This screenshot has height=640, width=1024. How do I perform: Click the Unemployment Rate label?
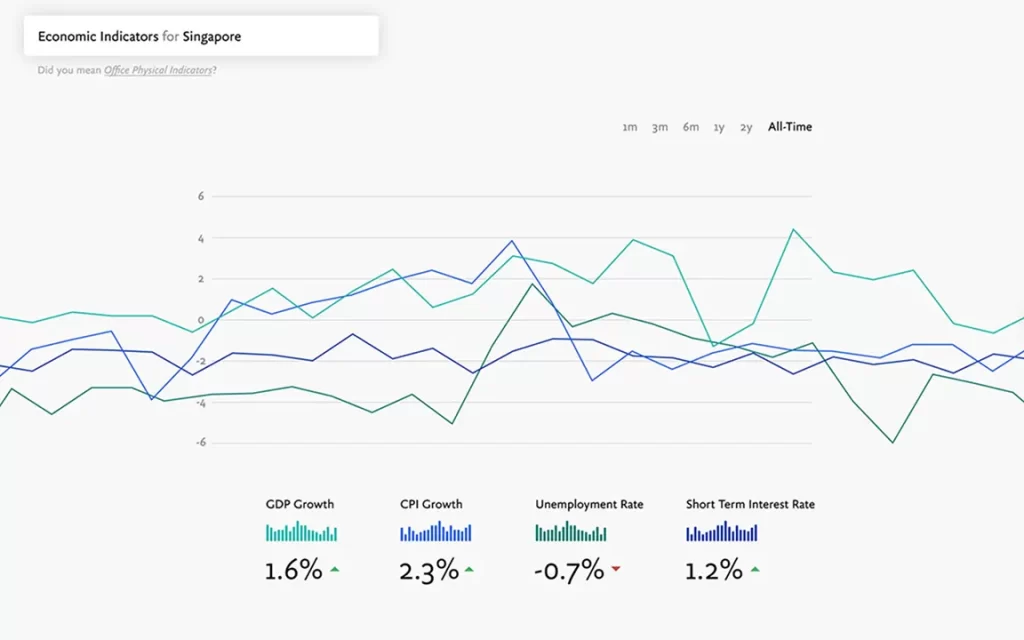(589, 504)
